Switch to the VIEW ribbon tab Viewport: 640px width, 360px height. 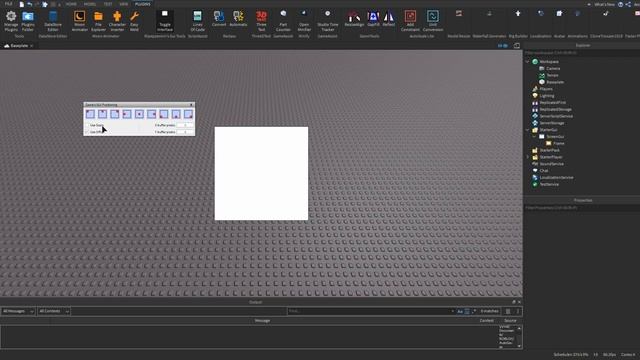(x=124, y=4)
